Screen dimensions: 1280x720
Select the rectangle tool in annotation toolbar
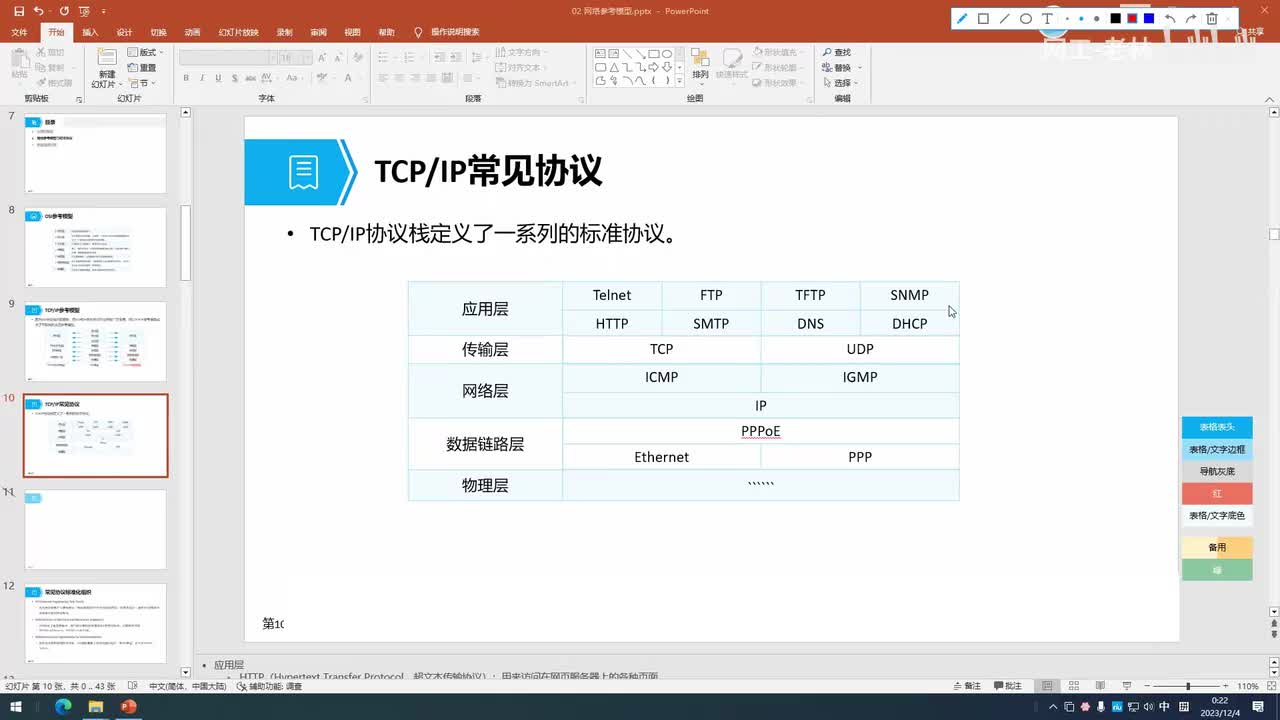(983, 18)
